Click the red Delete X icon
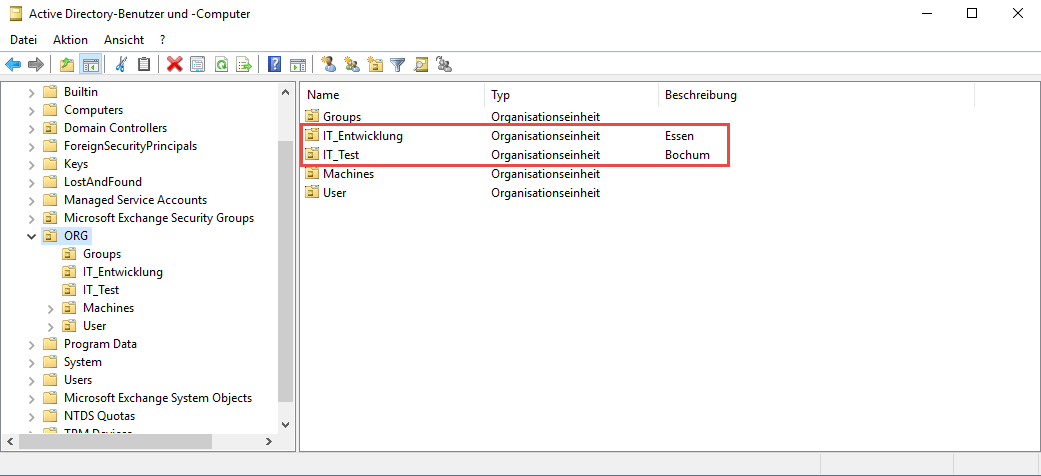 (174, 65)
